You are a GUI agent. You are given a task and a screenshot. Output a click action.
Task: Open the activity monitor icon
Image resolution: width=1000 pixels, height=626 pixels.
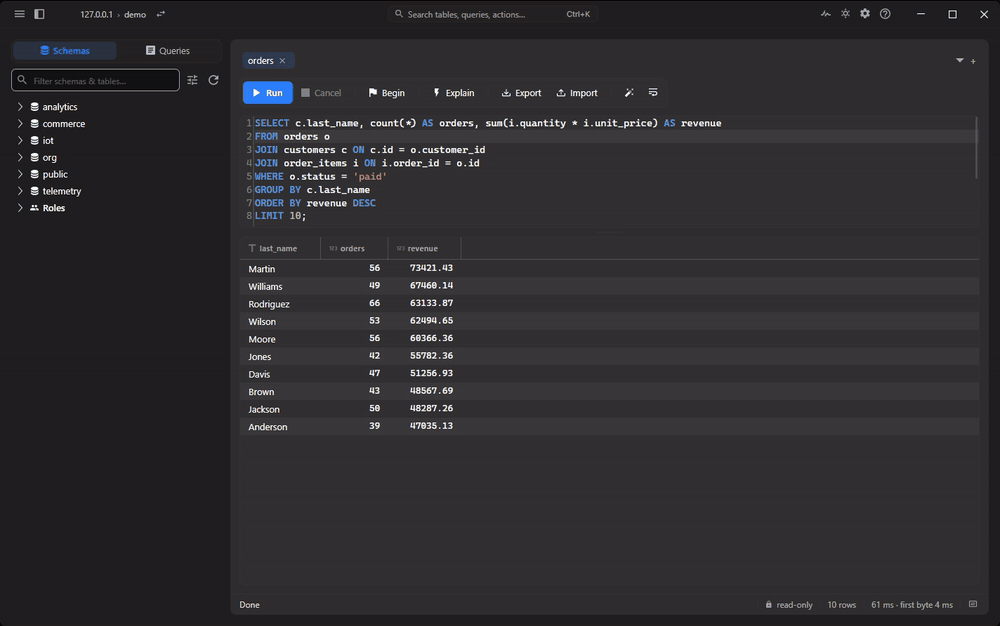[x=826, y=13]
